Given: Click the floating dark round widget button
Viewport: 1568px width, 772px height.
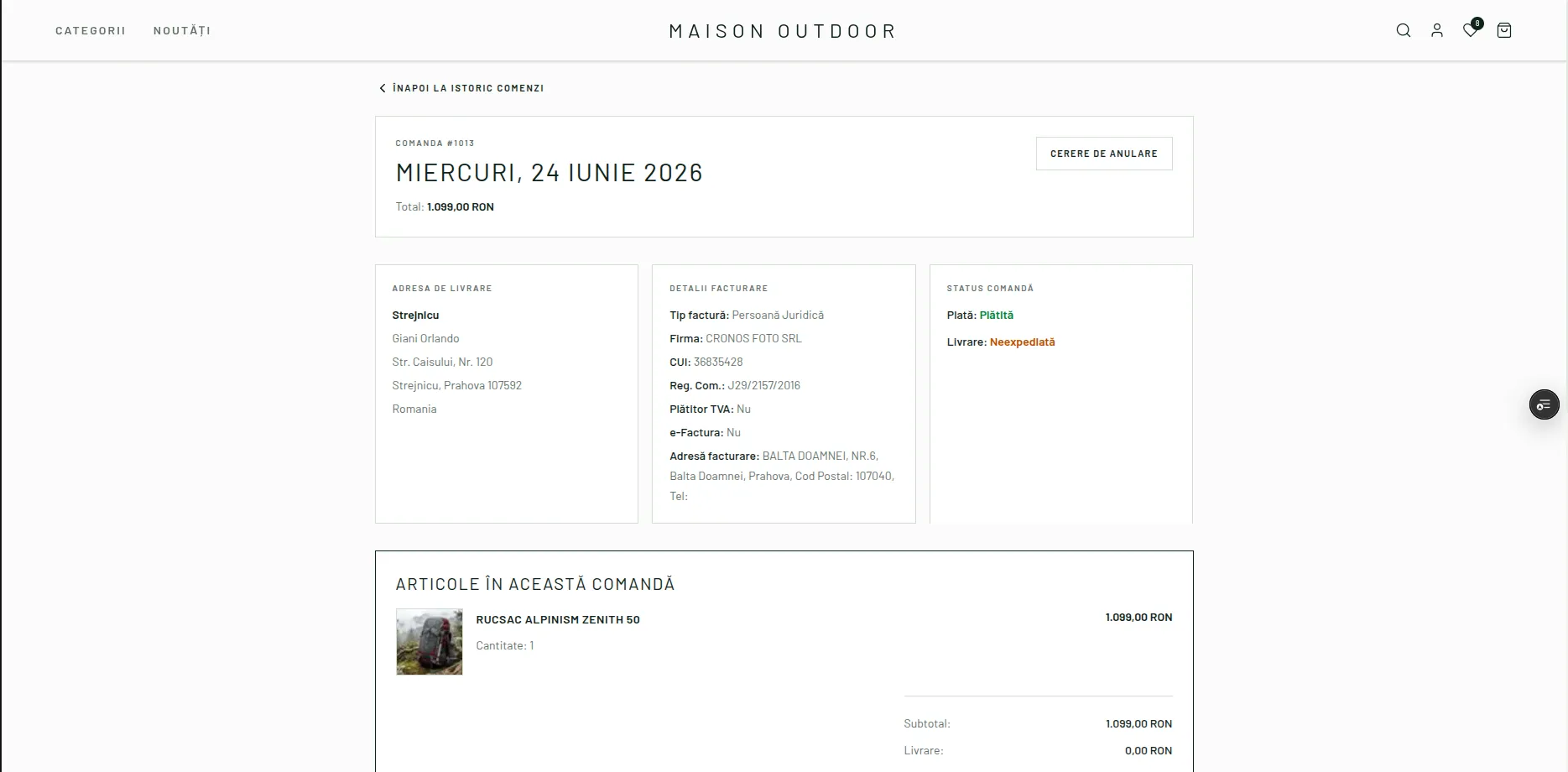Looking at the screenshot, I should [1544, 404].
